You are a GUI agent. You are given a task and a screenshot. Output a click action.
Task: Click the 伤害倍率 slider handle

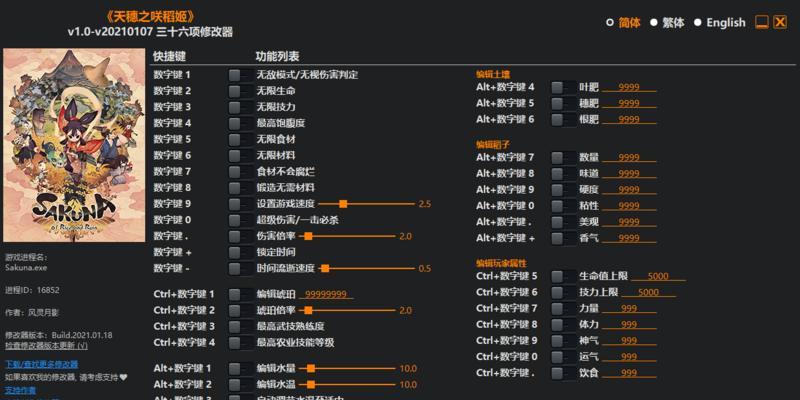(308, 236)
